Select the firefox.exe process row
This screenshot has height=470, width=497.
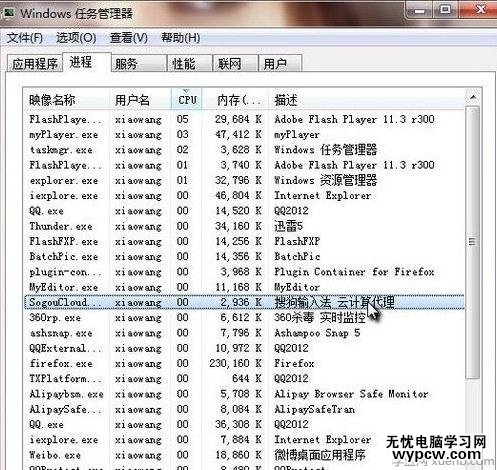click(x=244, y=363)
